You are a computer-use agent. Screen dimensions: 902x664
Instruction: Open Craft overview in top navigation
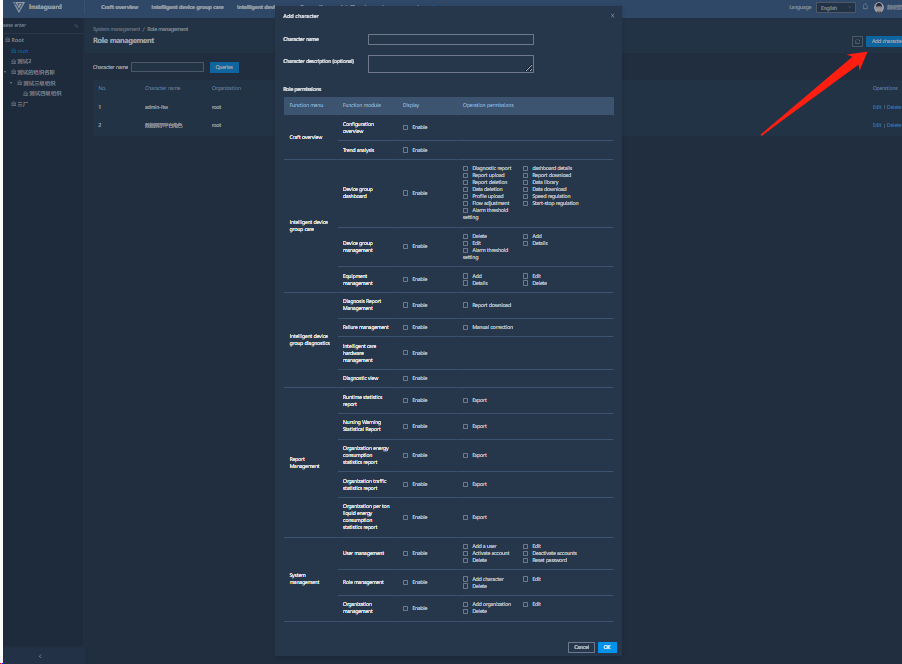tap(120, 7)
